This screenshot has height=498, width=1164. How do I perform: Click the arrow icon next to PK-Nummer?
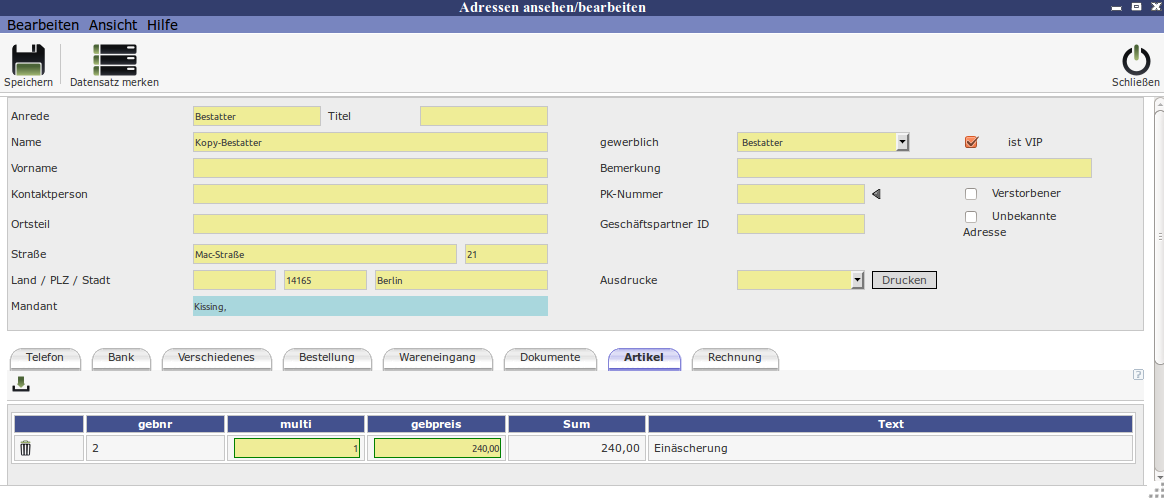tap(877, 194)
